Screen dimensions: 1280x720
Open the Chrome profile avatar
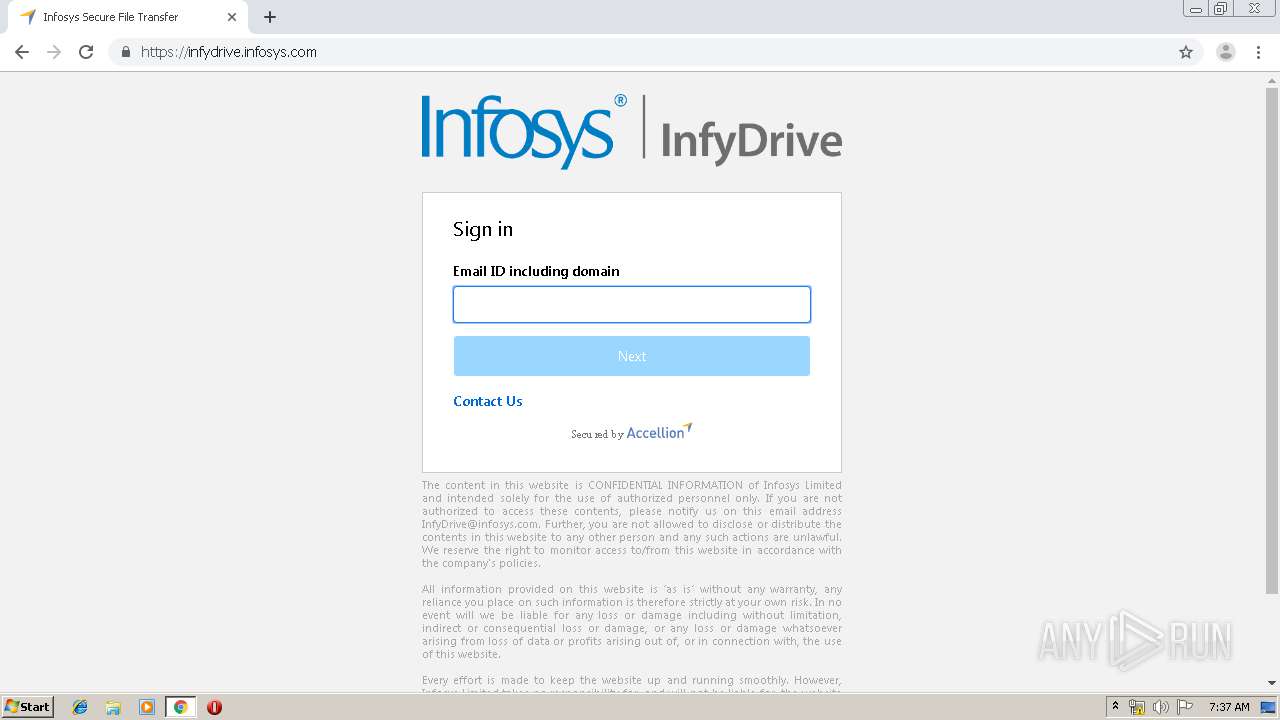click(x=1226, y=52)
